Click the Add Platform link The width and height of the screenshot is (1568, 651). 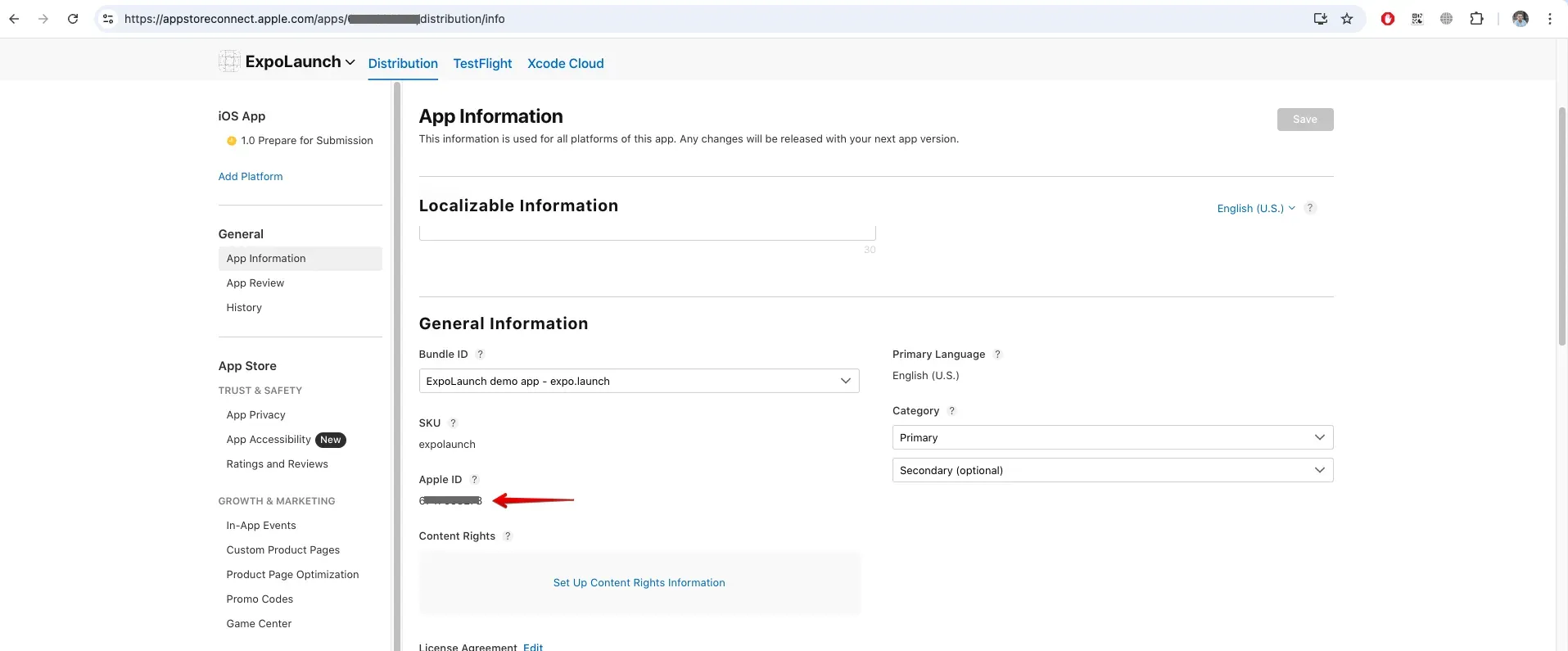point(251,177)
